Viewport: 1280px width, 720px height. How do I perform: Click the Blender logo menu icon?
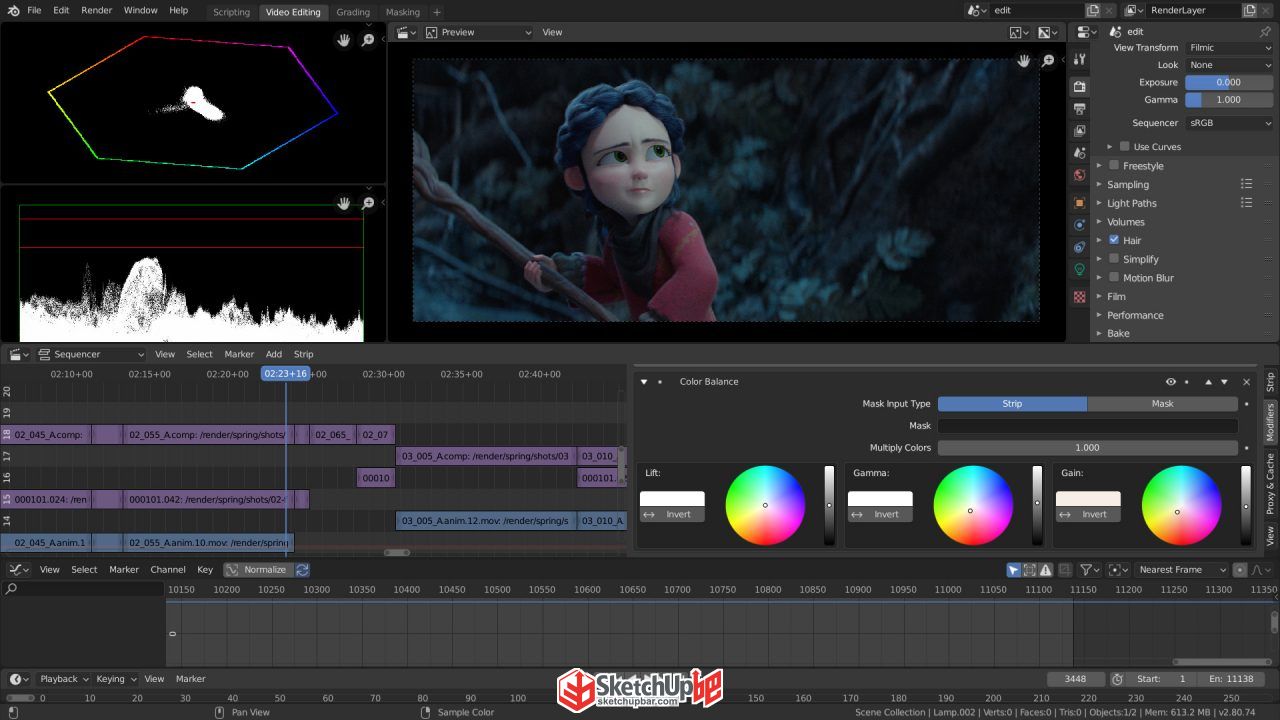point(13,10)
